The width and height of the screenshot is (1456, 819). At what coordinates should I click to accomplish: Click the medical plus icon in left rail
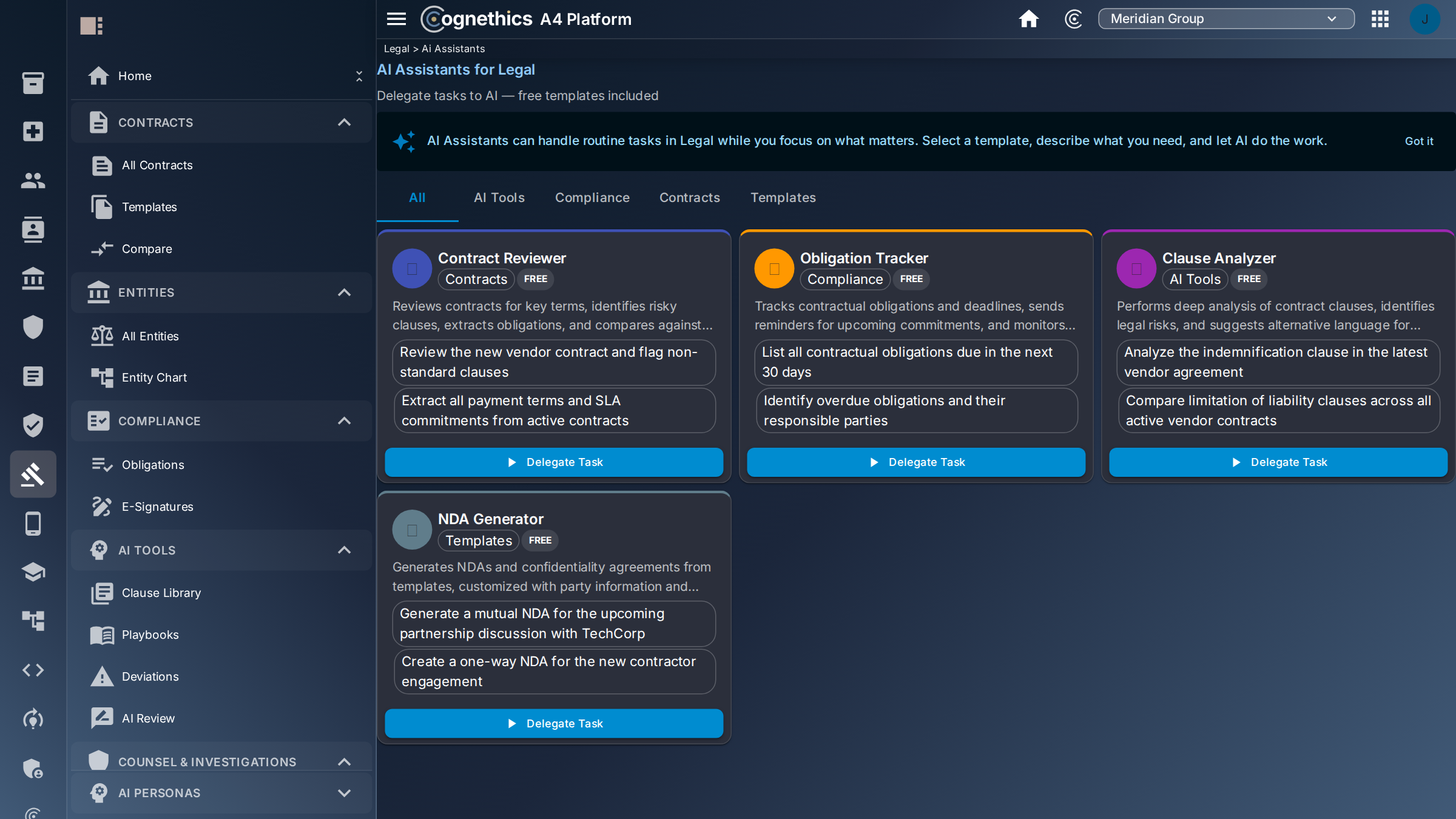coord(33,131)
